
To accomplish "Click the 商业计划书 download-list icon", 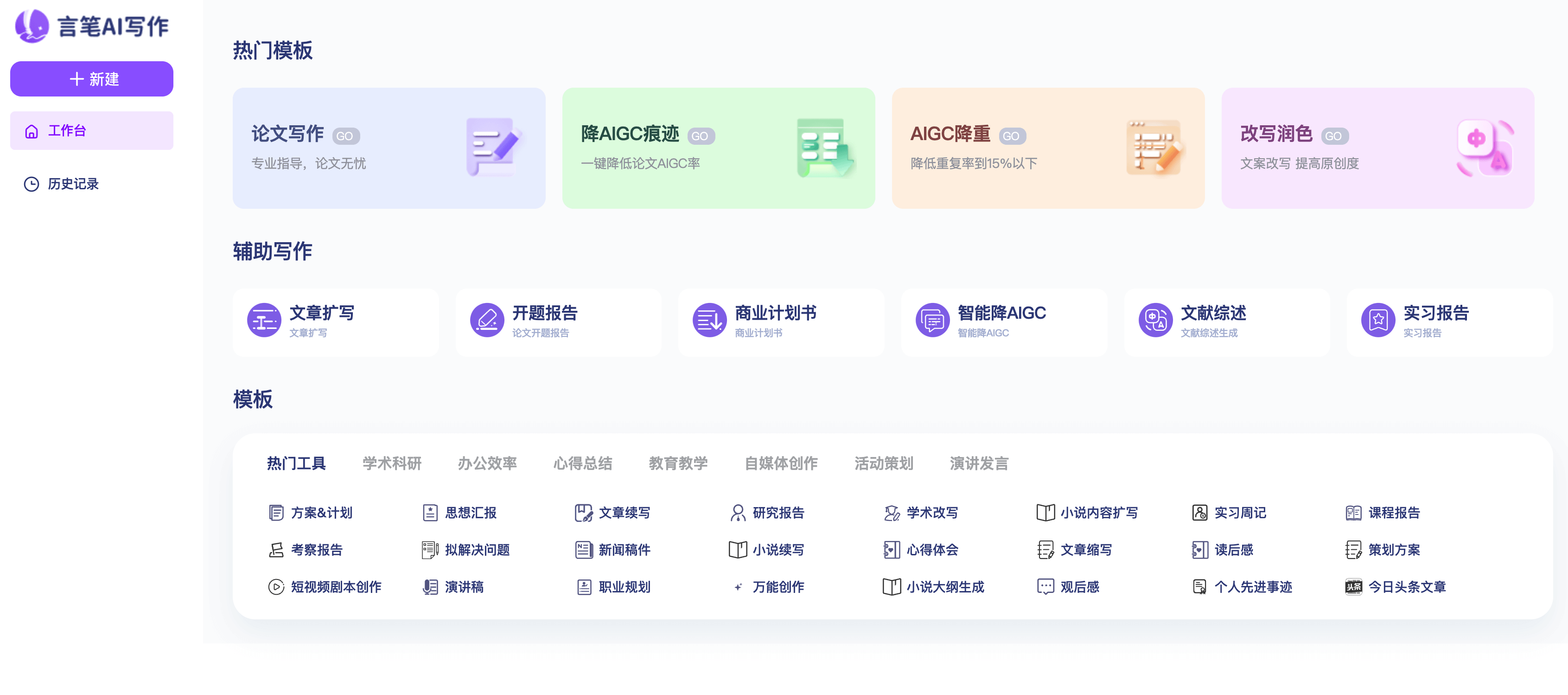I will click(709, 320).
